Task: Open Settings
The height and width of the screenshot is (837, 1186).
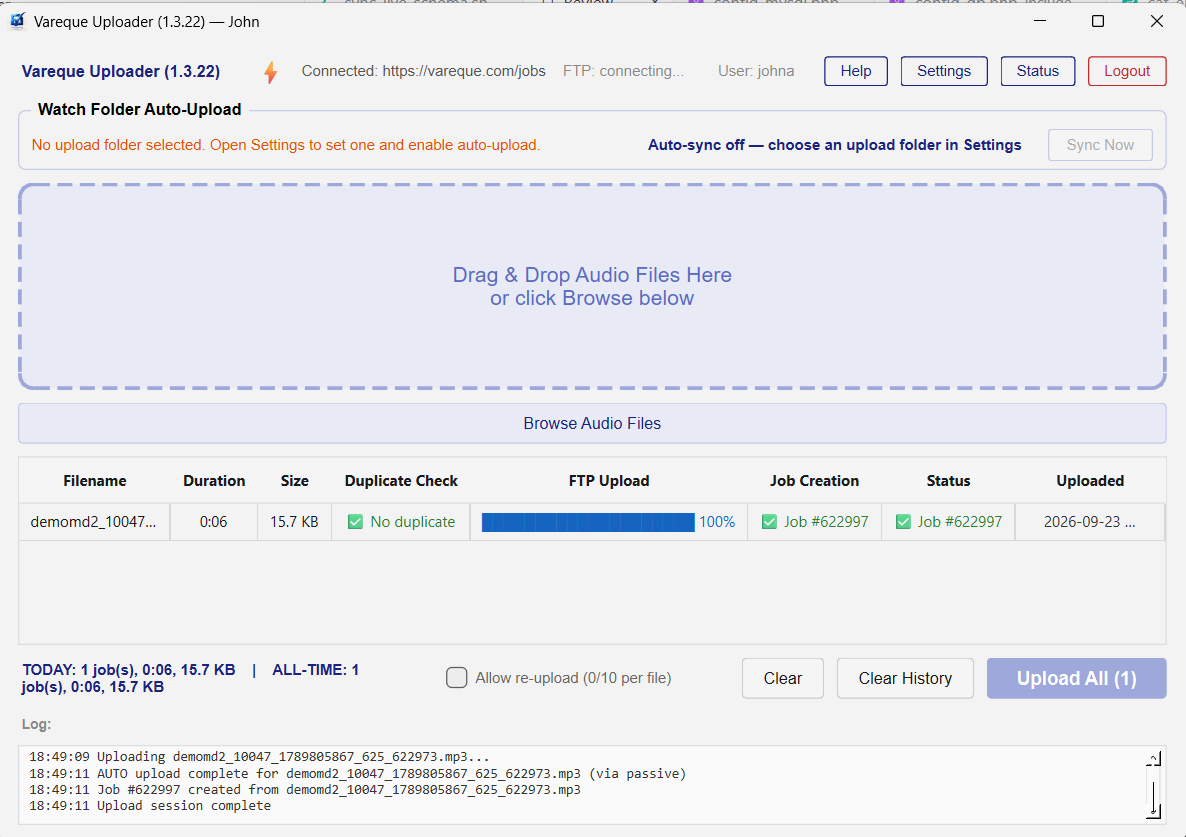Action: coord(944,71)
